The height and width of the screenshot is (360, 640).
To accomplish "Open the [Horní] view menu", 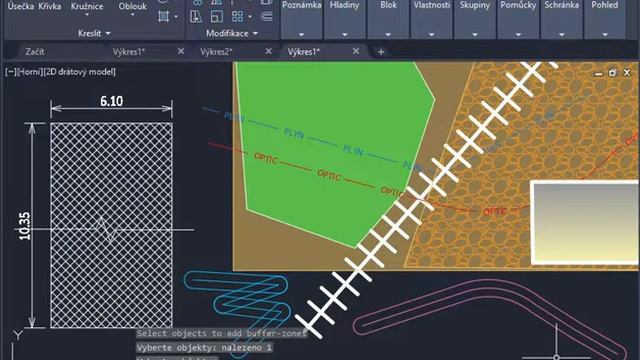I will [30, 72].
